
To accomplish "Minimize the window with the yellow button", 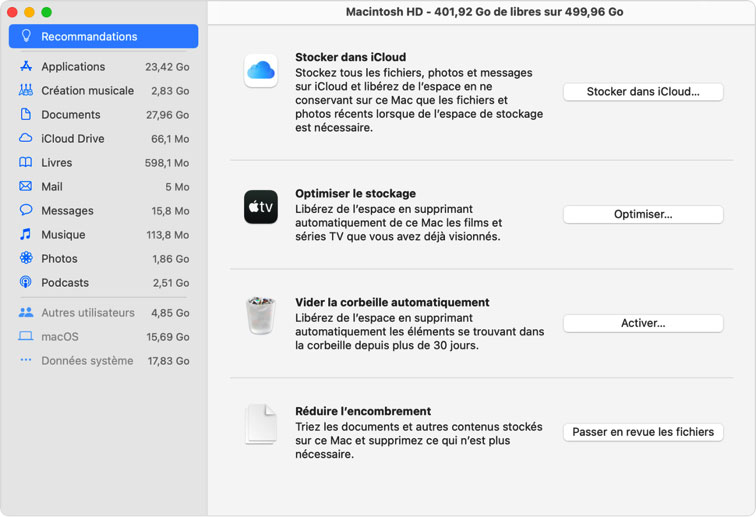I will 29,12.
